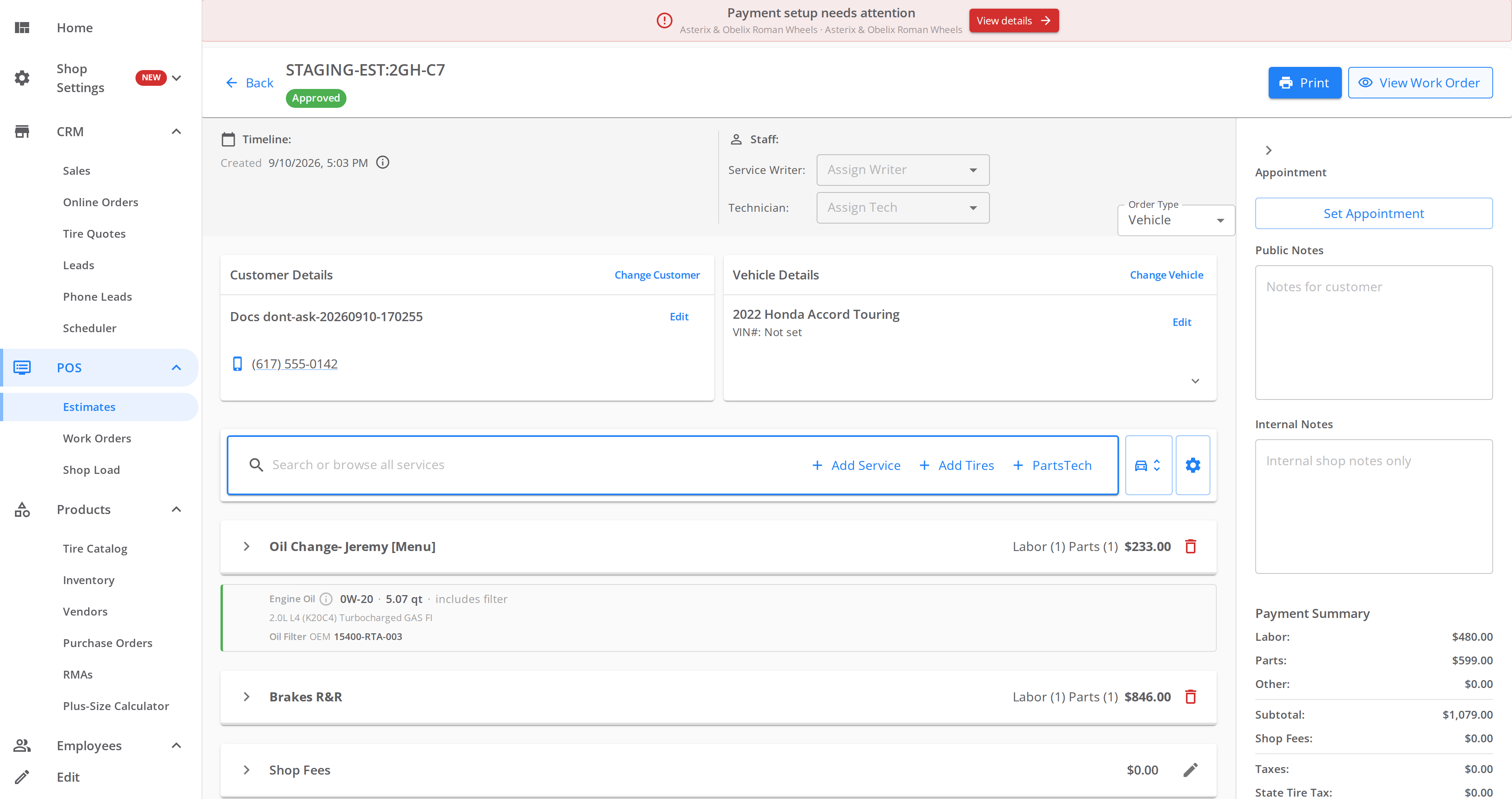Open the Assign Tech dropdown

(903, 208)
